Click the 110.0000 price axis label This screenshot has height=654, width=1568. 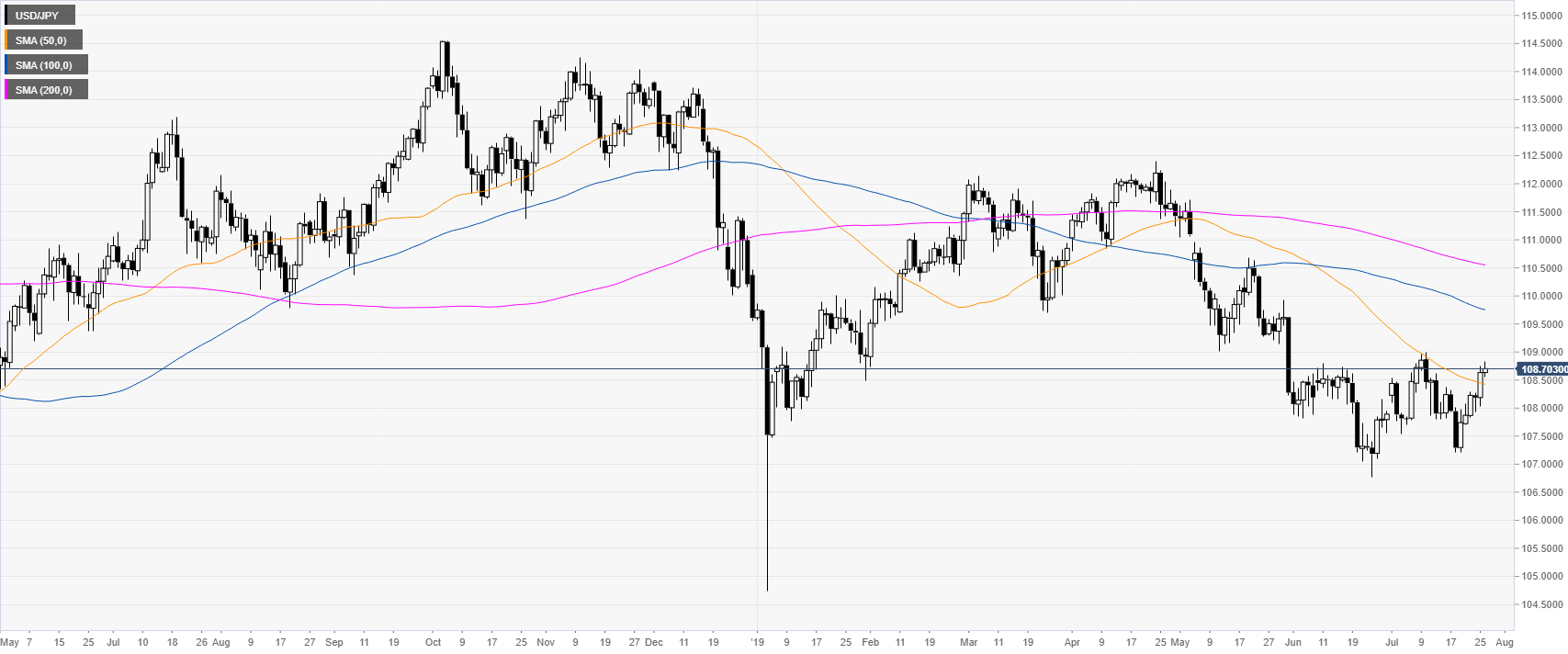click(1542, 296)
